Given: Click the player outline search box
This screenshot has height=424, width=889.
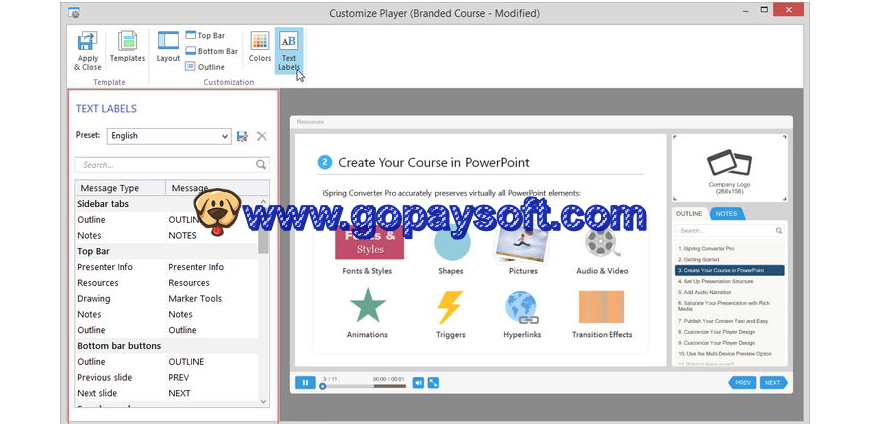Looking at the screenshot, I should 730,231.
